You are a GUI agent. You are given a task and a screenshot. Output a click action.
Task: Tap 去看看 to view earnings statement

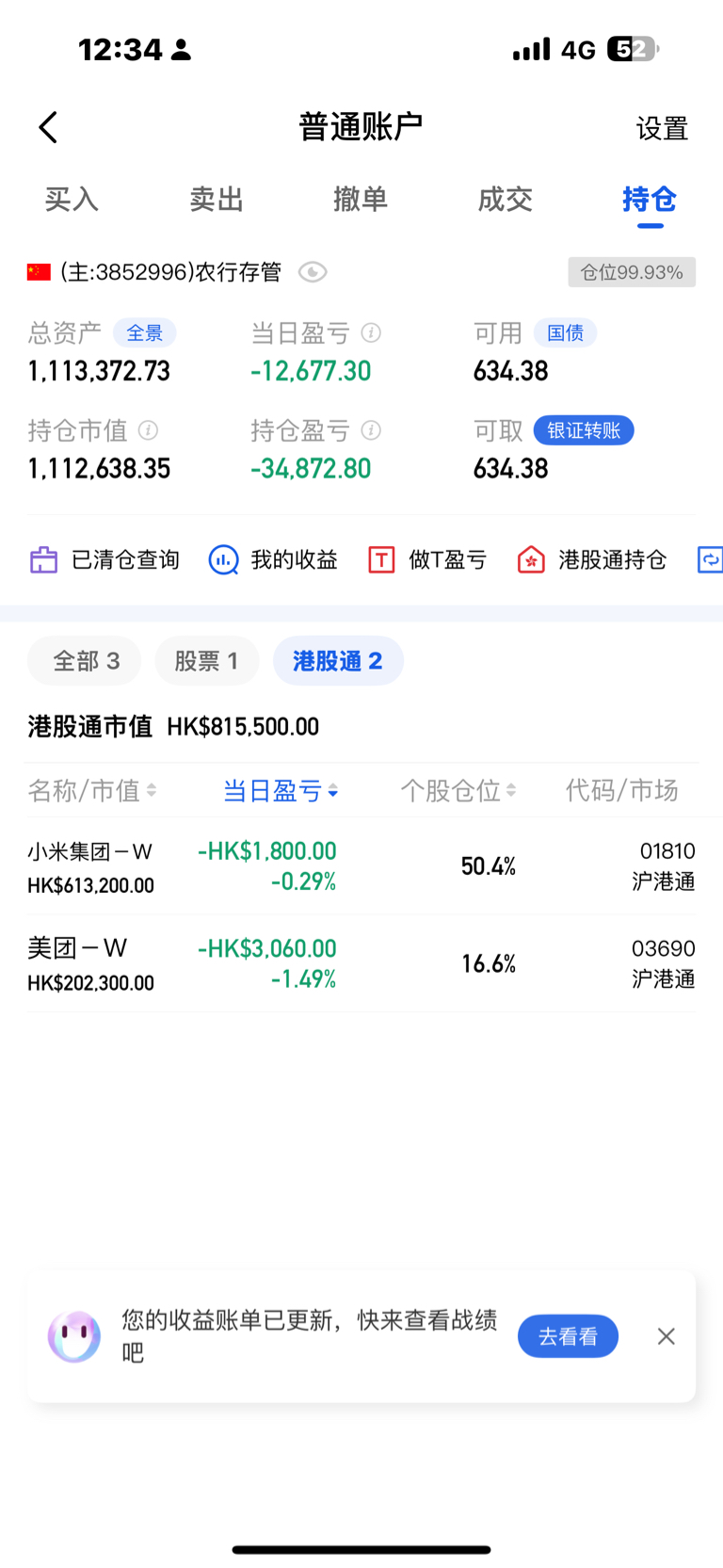[x=568, y=1336]
